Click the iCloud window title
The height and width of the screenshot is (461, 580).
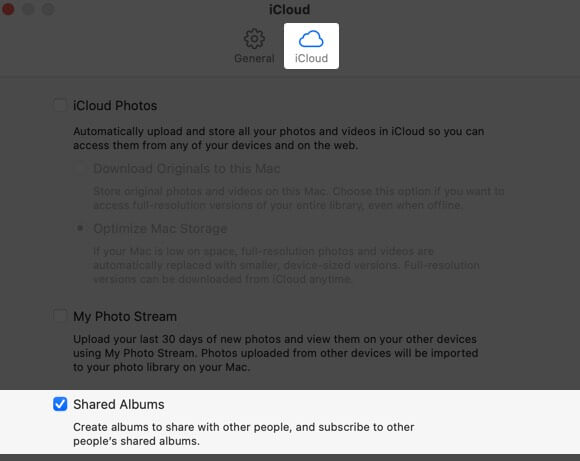pyautogui.click(x=290, y=9)
